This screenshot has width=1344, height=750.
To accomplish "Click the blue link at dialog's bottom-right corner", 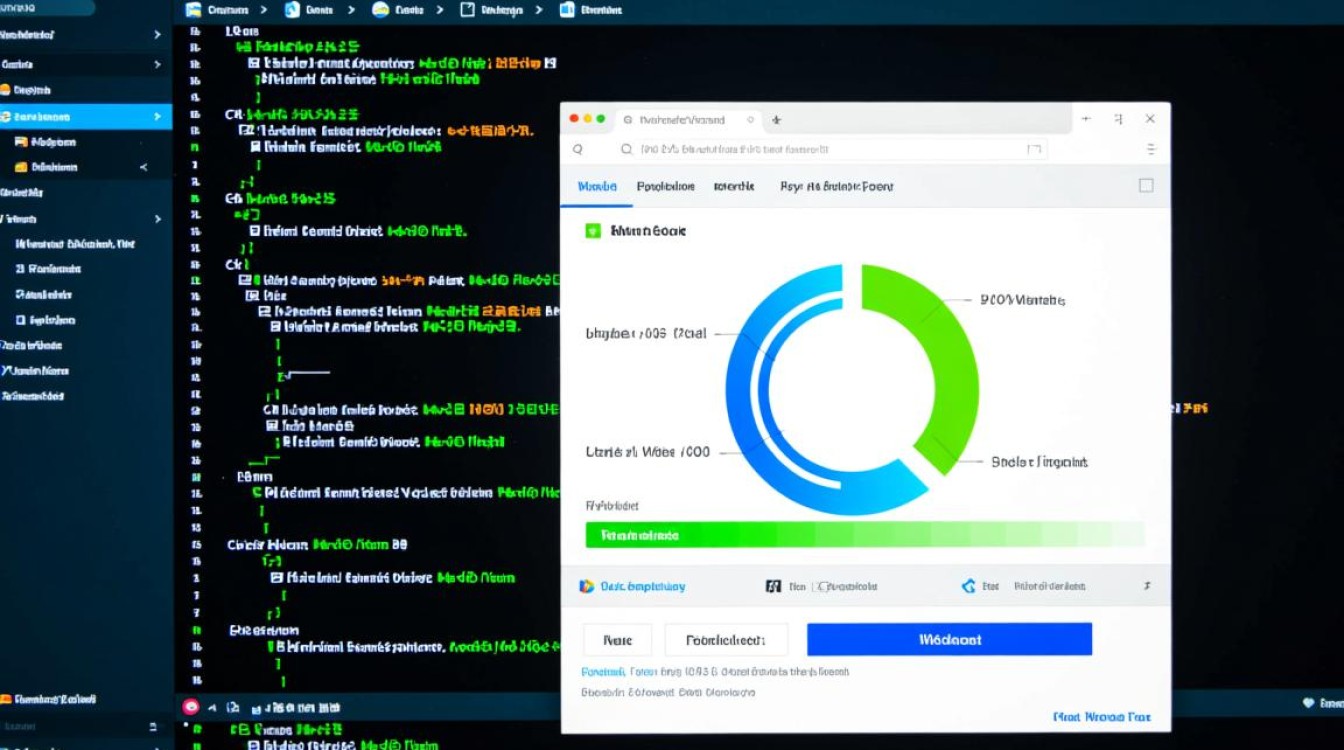I will click(1101, 717).
